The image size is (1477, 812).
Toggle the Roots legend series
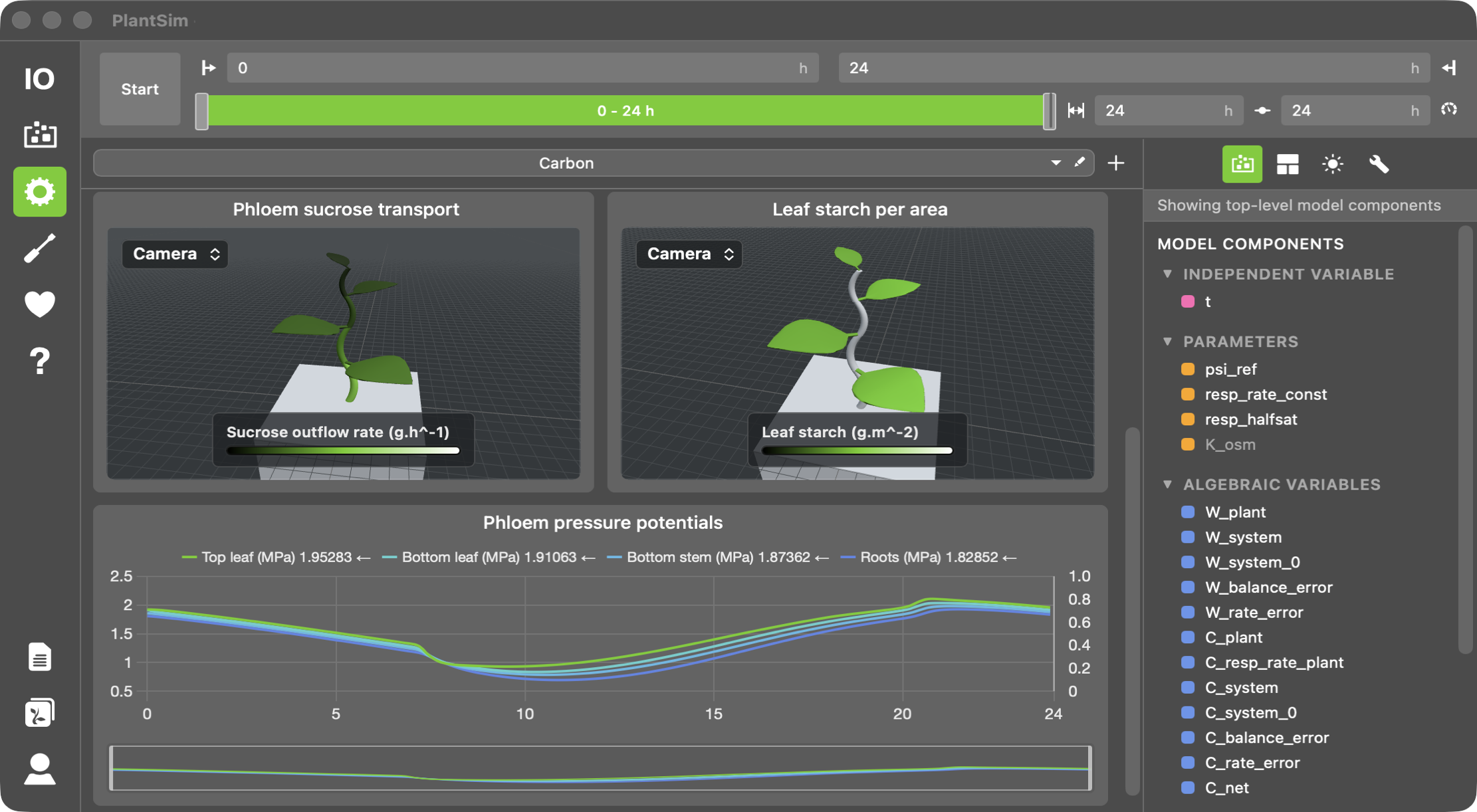(929, 557)
